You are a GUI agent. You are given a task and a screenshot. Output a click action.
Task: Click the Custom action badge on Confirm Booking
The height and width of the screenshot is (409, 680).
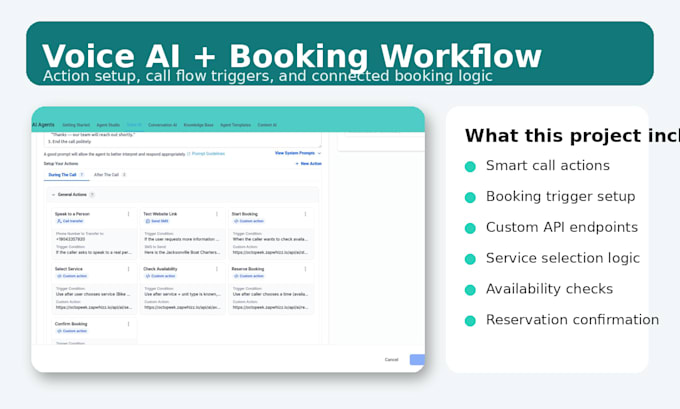[x=72, y=331]
